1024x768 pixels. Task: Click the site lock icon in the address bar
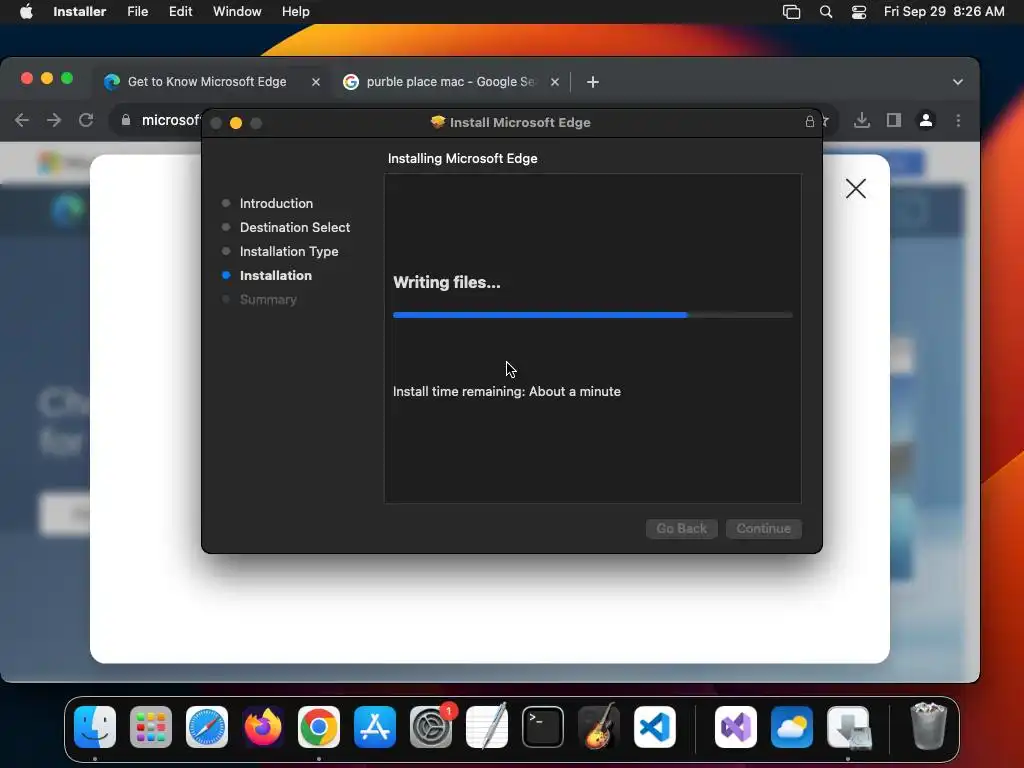point(126,120)
